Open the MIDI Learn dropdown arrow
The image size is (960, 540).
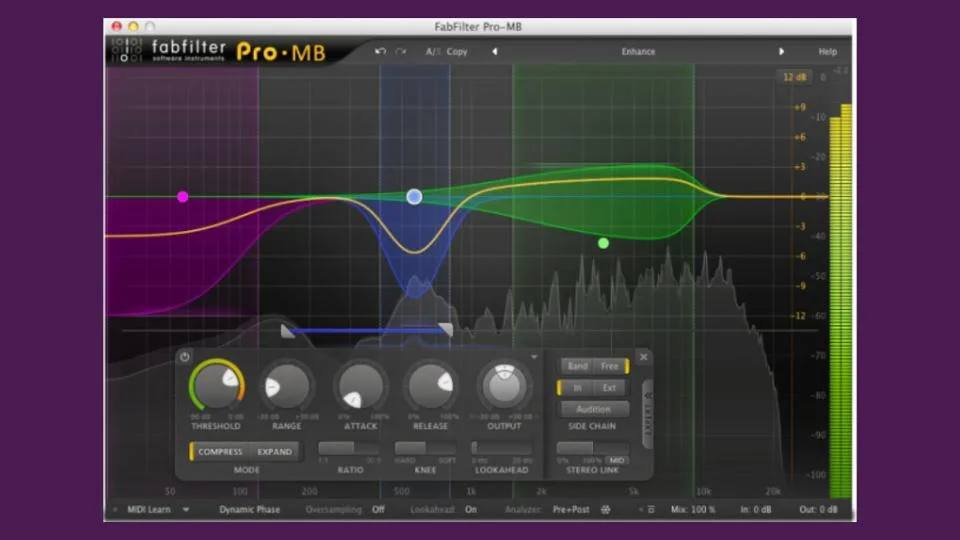click(x=186, y=509)
